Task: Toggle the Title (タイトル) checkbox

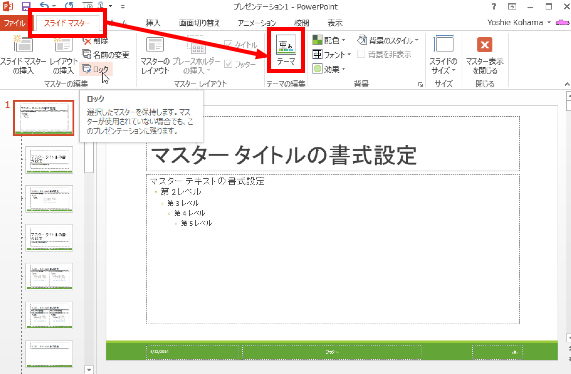Action: [228, 44]
